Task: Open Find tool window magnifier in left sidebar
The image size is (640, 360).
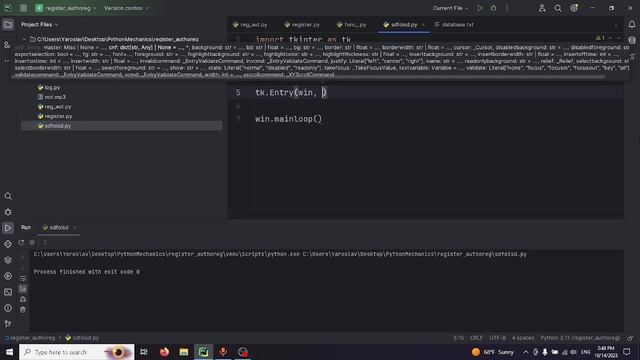Action: [x=8, y=196]
